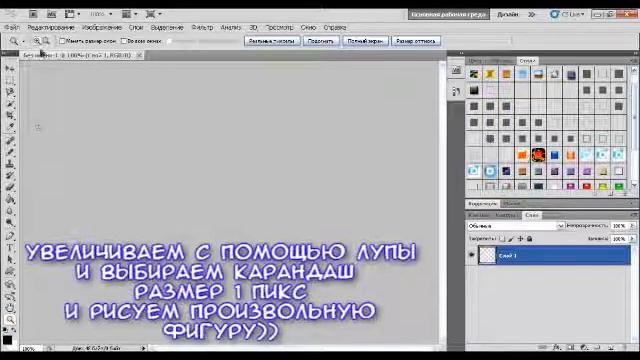Expand more workspaces with double chevron
640x360 pixels.
tap(531, 14)
